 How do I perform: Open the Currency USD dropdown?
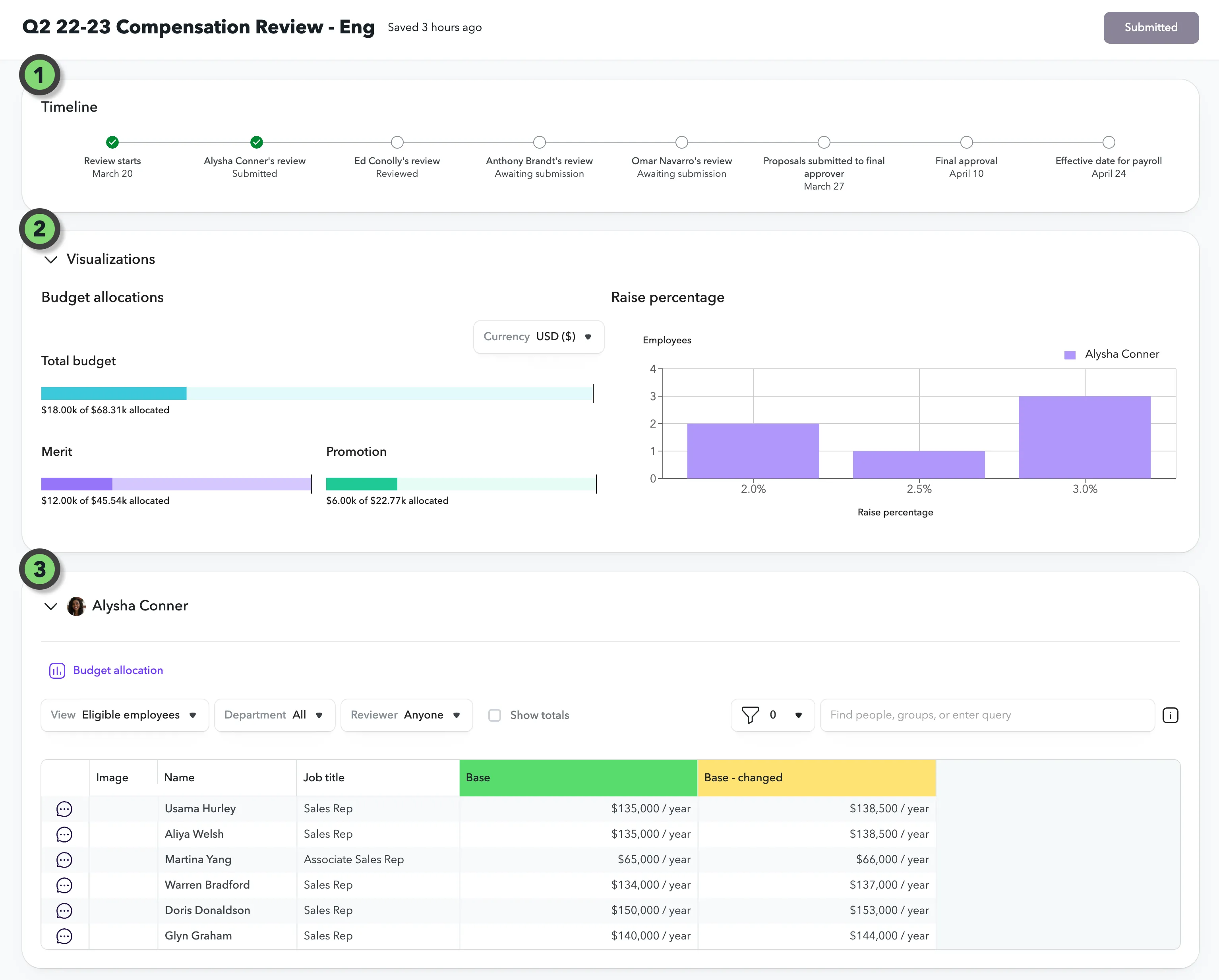538,337
